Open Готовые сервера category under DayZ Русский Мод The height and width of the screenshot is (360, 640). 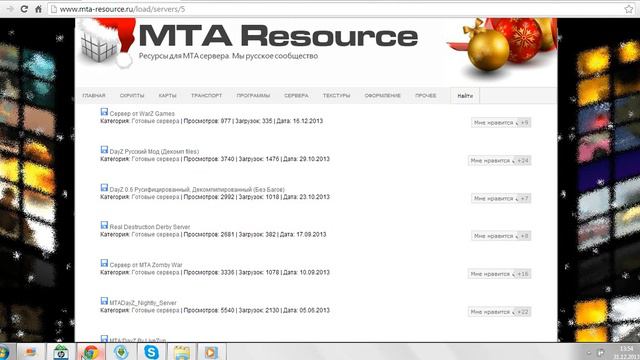156,159
